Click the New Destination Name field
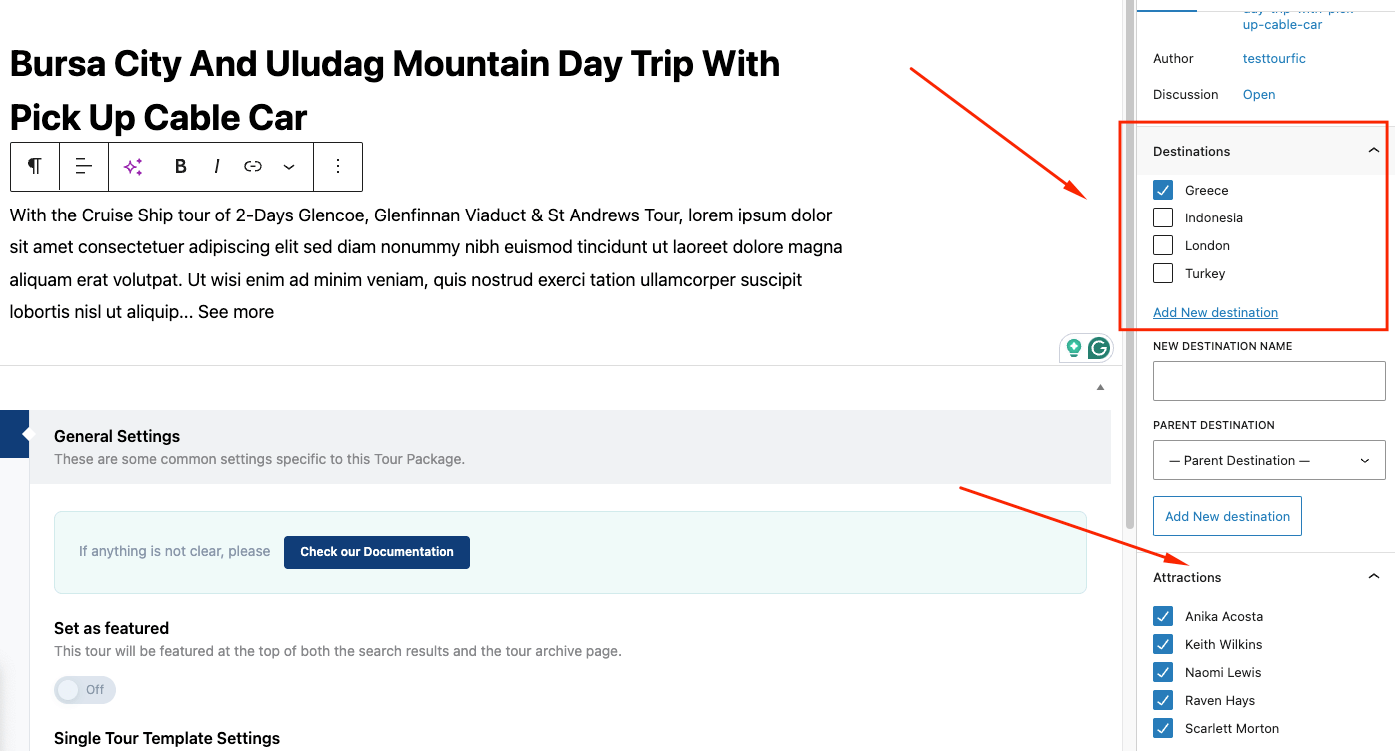Image resolution: width=1395 pixels, height=751 pixels. point(1269,381)
